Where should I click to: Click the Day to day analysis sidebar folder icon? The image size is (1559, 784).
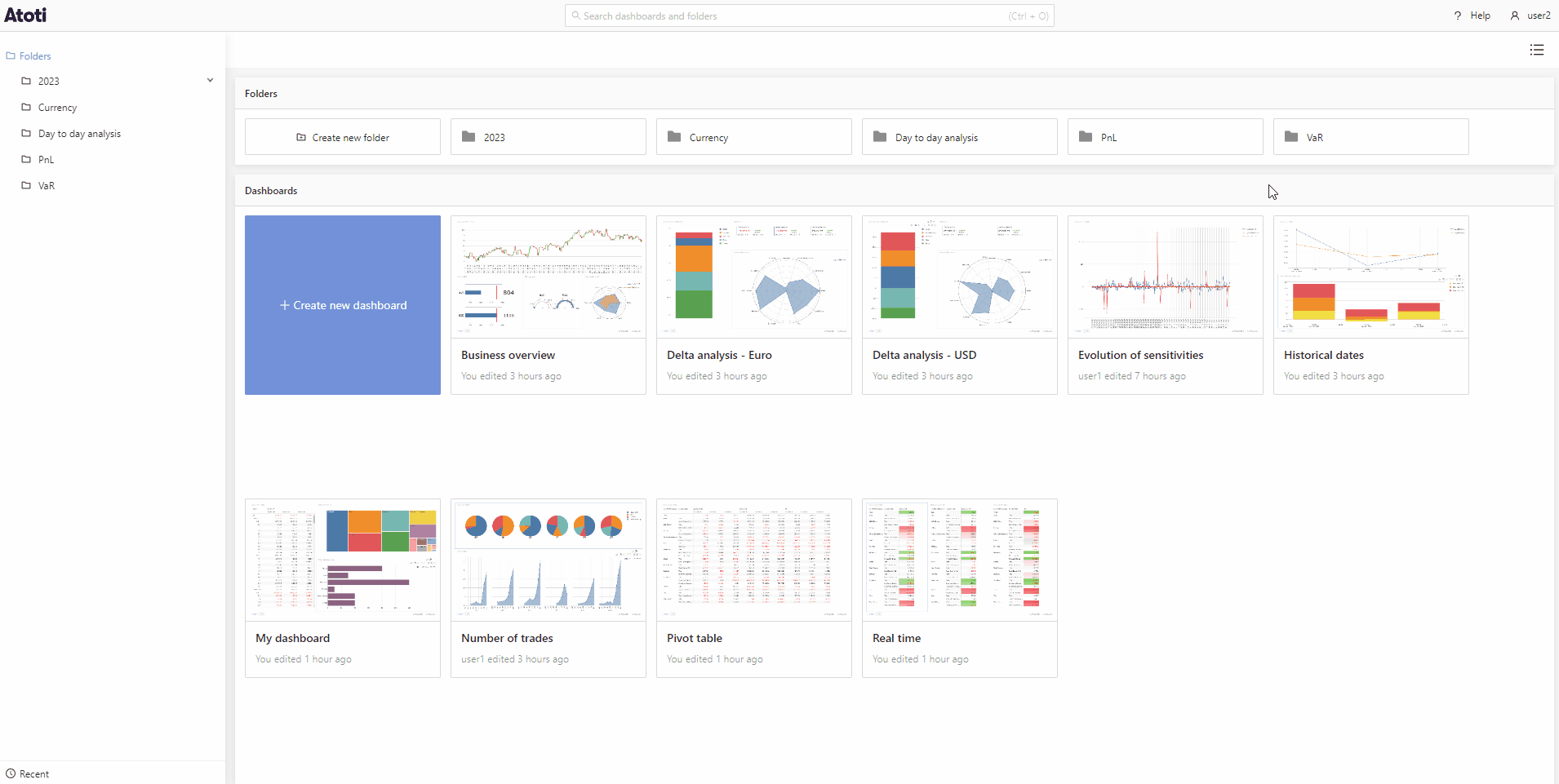click(x=26, y=133)
